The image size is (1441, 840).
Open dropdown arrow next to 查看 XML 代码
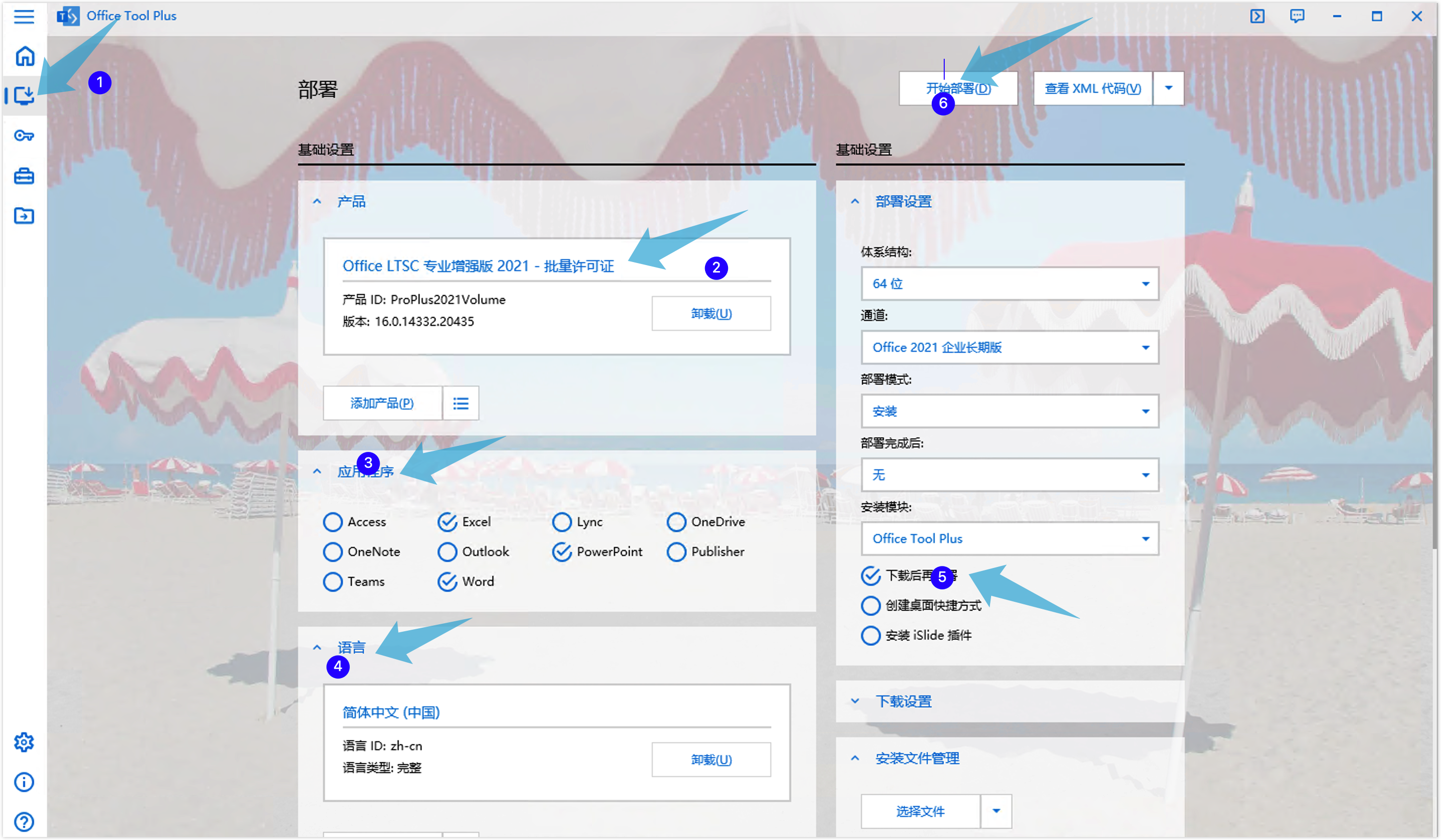pyautogui.click(x=1168, y=88)
